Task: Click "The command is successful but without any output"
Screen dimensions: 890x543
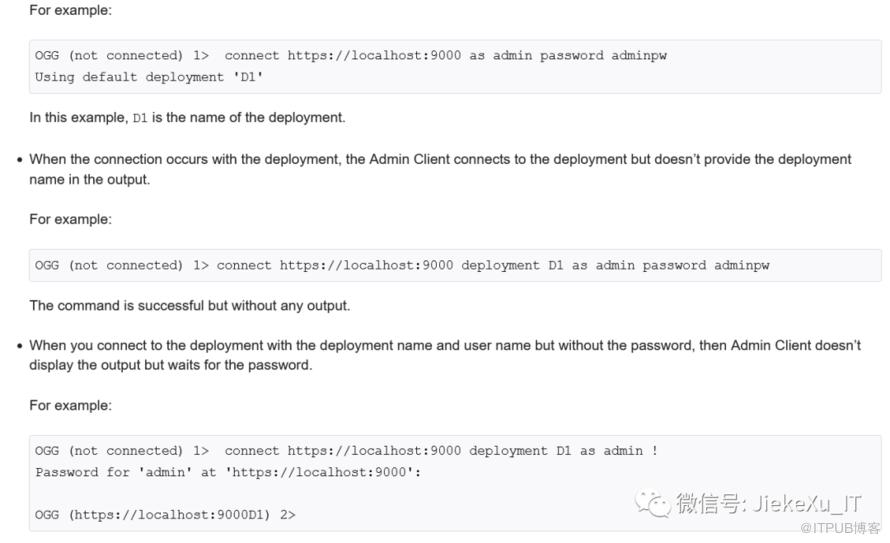Action: tap(189, 306)
